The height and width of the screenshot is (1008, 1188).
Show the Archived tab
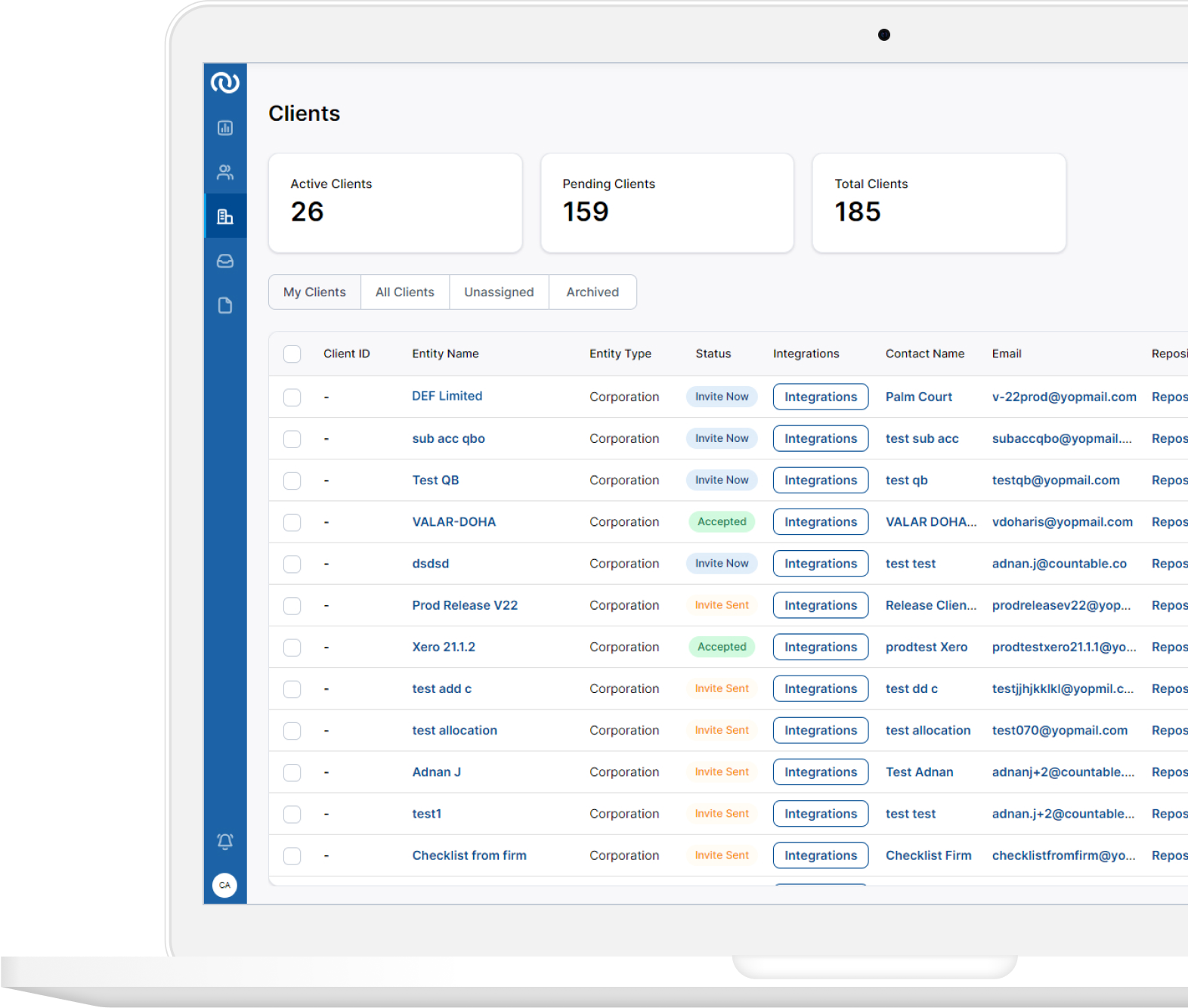pos(592,292)
